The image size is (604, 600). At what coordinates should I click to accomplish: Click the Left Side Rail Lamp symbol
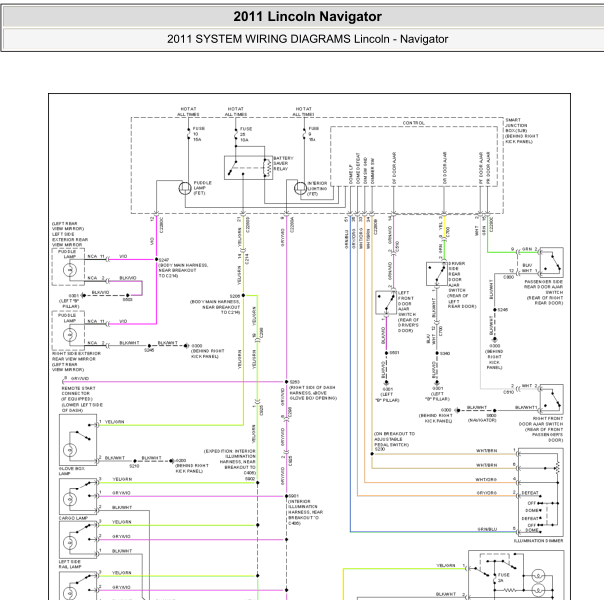point(78,540)
